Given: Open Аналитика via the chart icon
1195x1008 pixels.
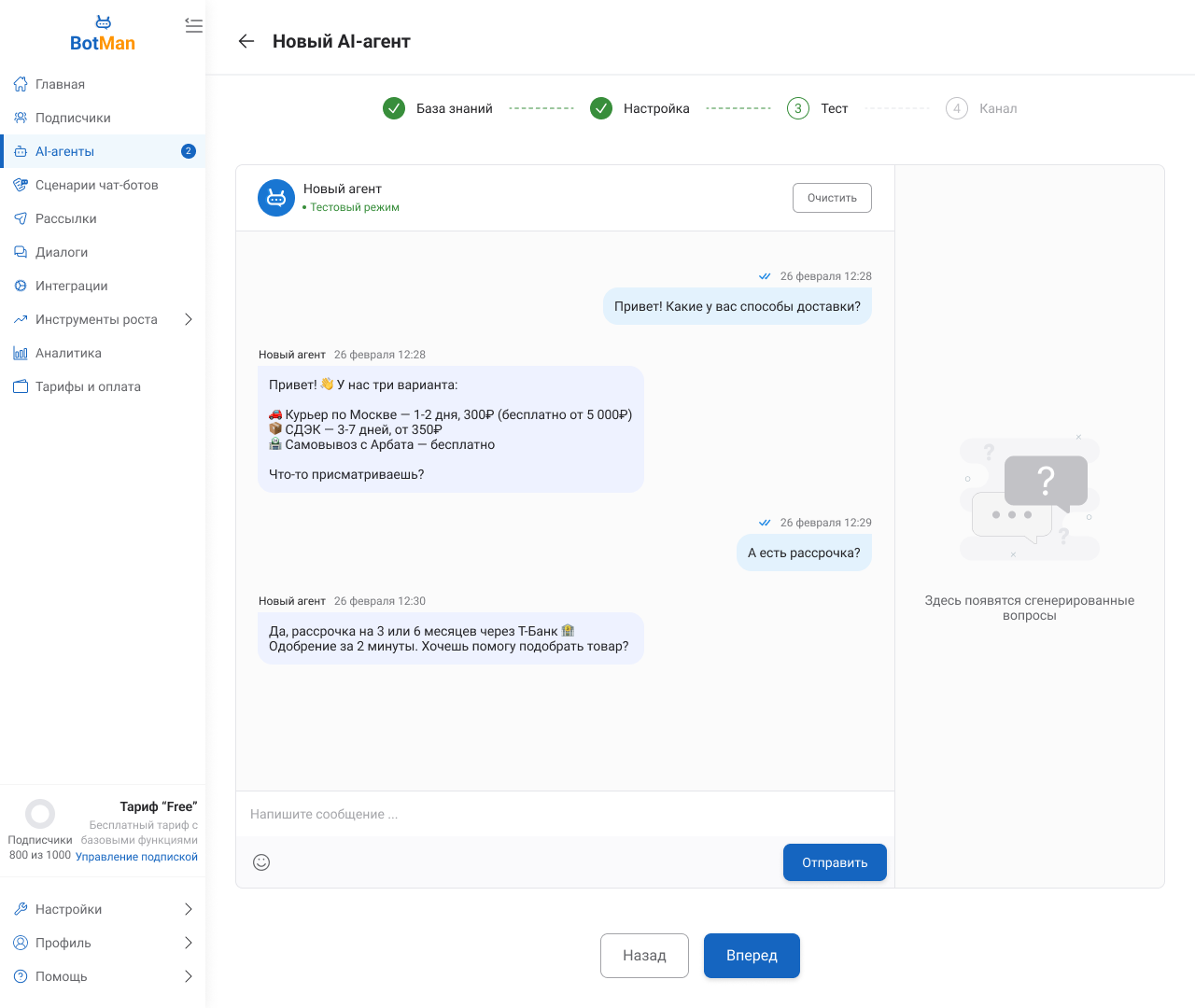Looking at the screenshot, I should click(x=21, y=353).
